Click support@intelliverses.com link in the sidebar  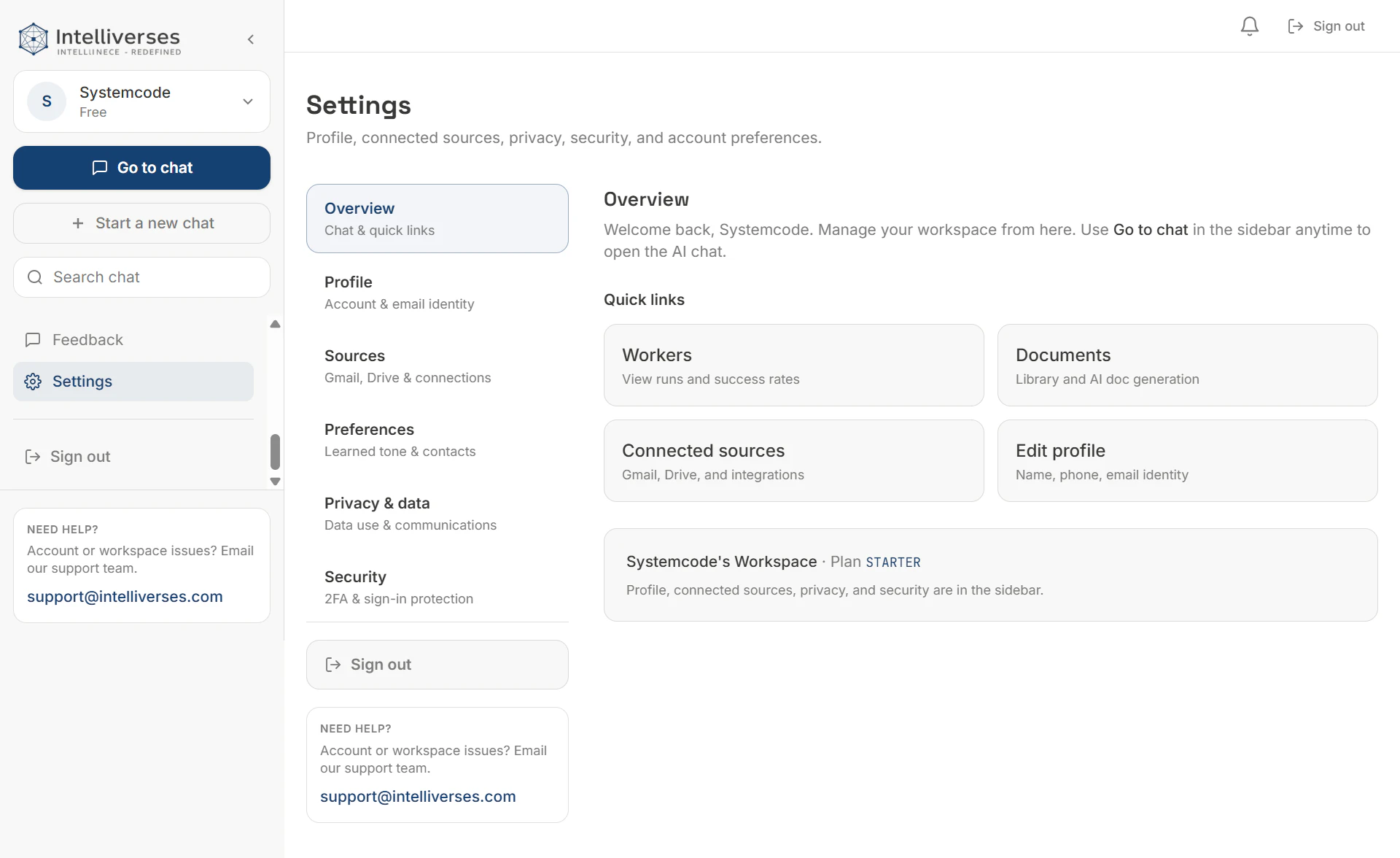tap(125, 597)
